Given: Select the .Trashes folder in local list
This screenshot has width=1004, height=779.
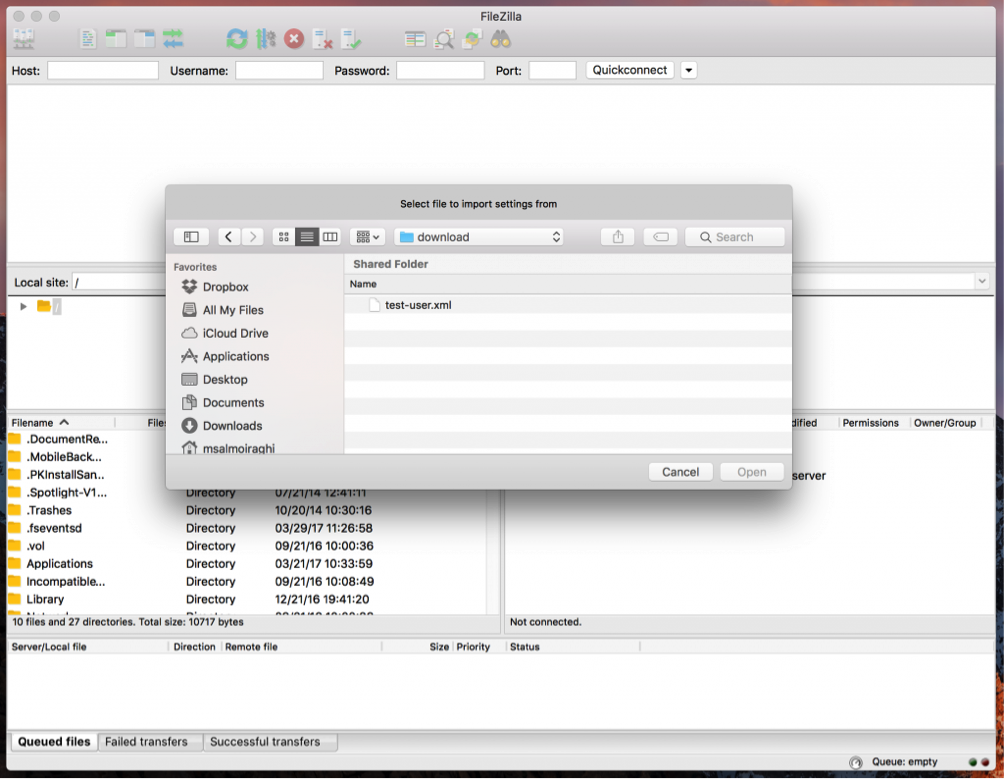Looking at the screenshot, I should pyautogui.click(x=49, y=510).
